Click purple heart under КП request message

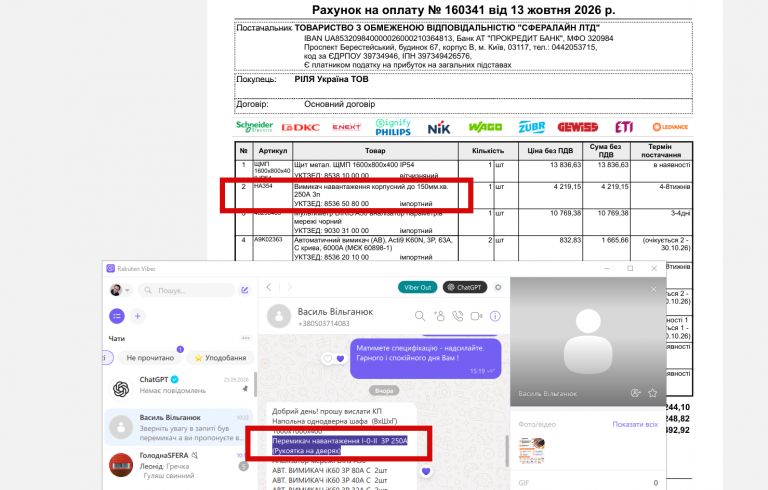[x=426, y=471]
